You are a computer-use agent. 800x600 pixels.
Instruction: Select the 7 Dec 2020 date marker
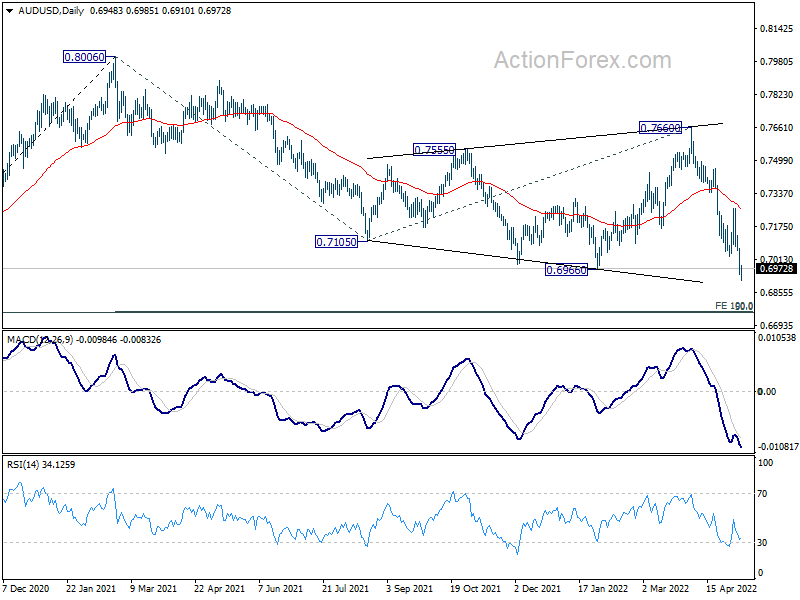pyautogui.click(x=26, y=588)
